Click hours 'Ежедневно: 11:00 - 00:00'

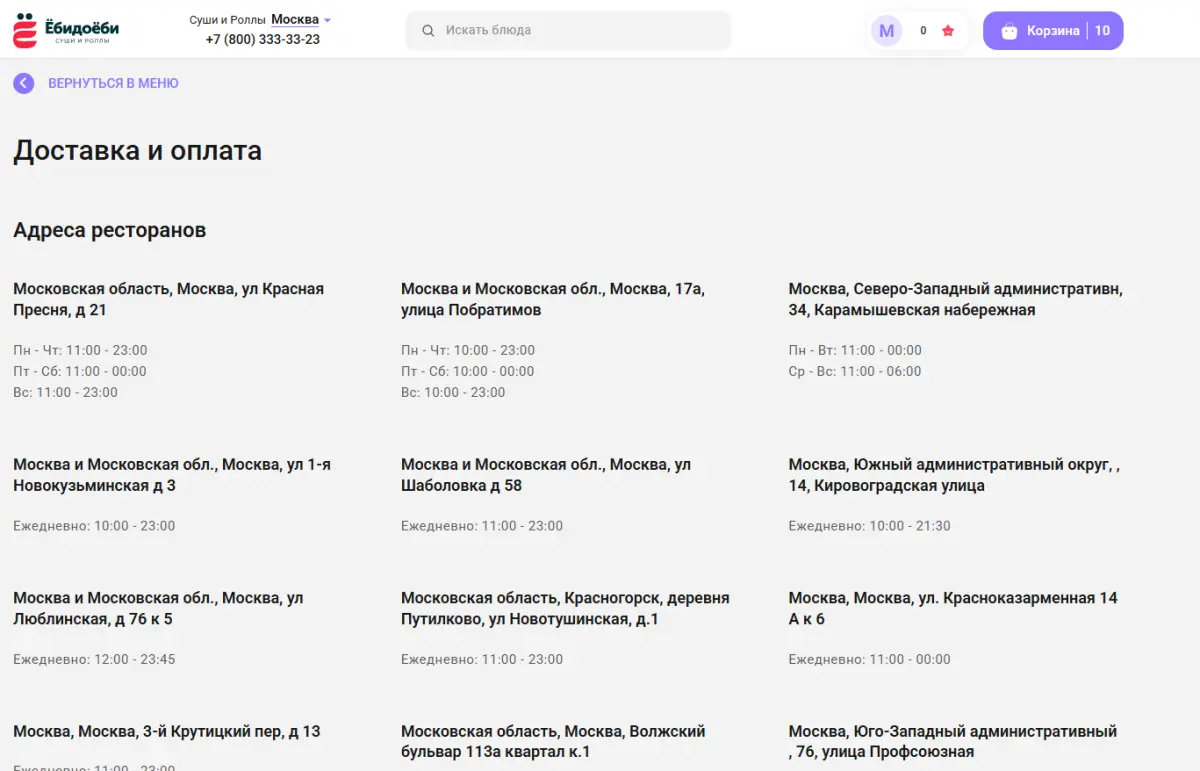tap(870, 659)
